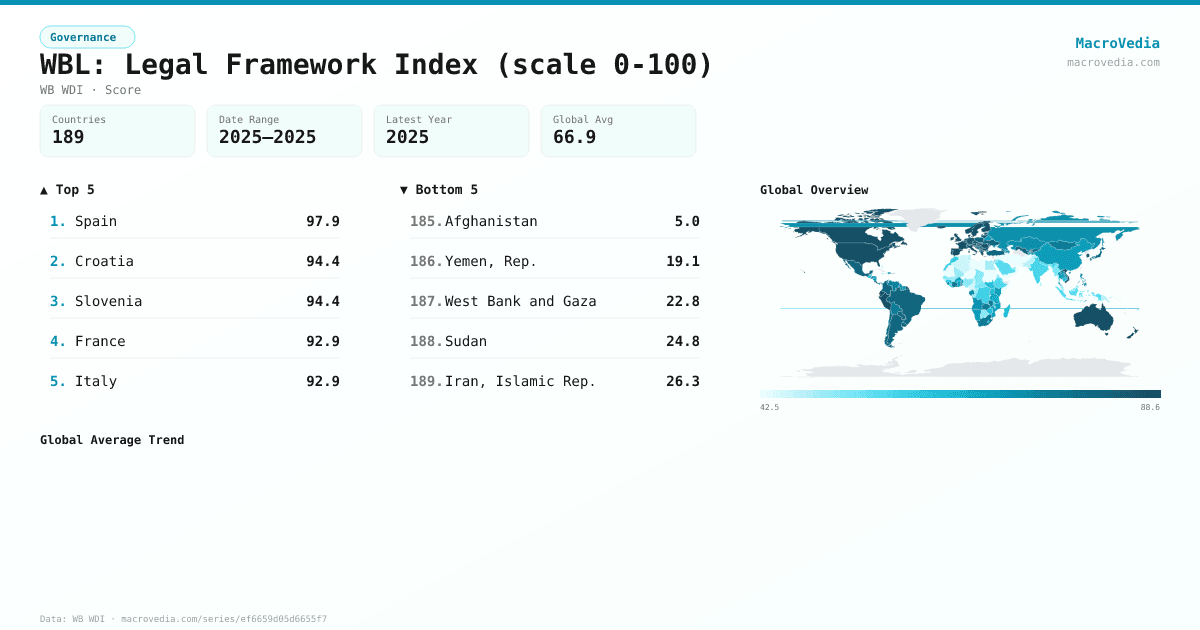Viewport: 1200px width, 630px height.
Task: Click the legend maximum value 88.6
Action: (x=1150, y=407)
